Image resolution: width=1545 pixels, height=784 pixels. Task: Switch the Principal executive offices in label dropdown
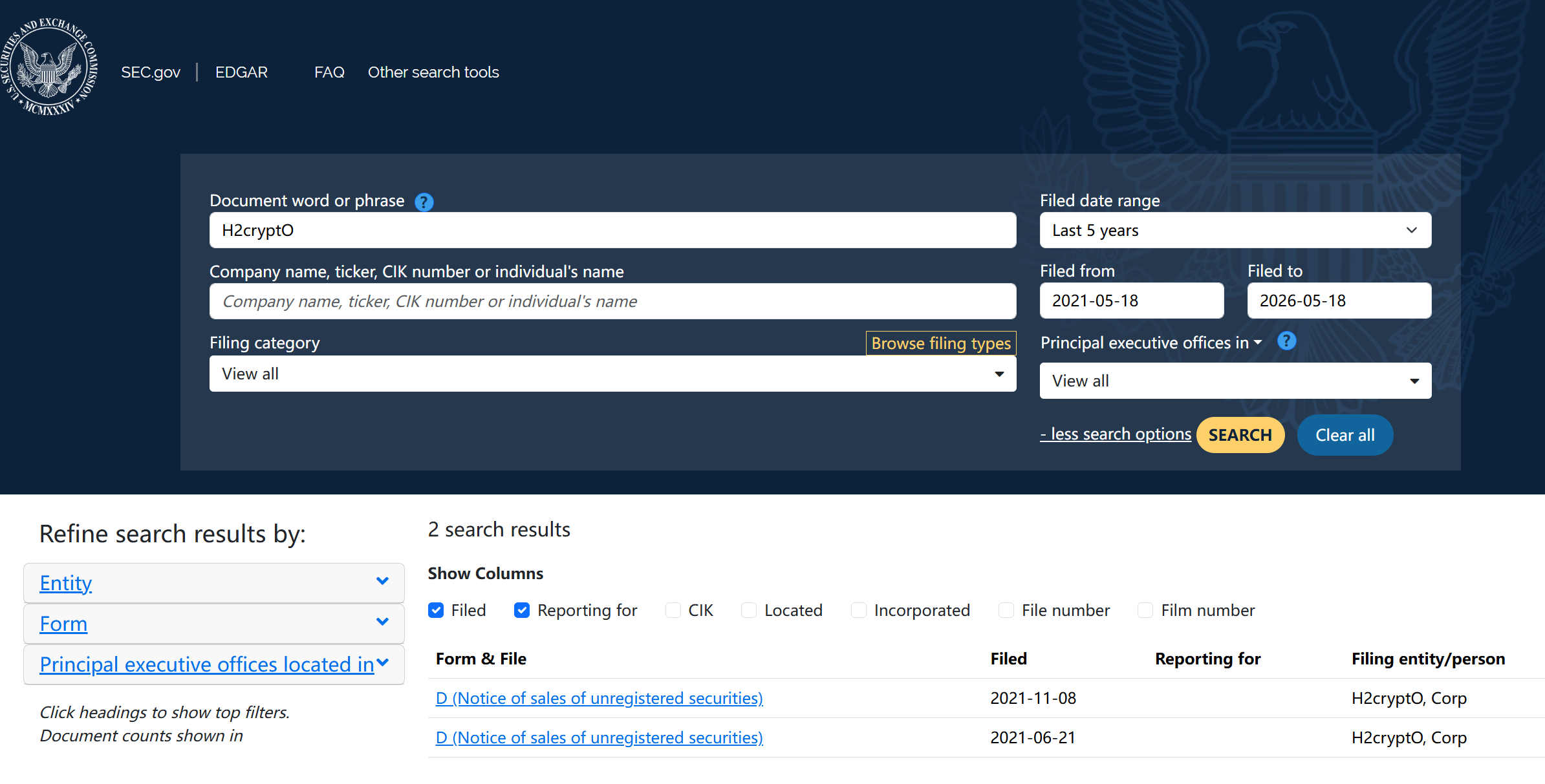point(1151,343)
